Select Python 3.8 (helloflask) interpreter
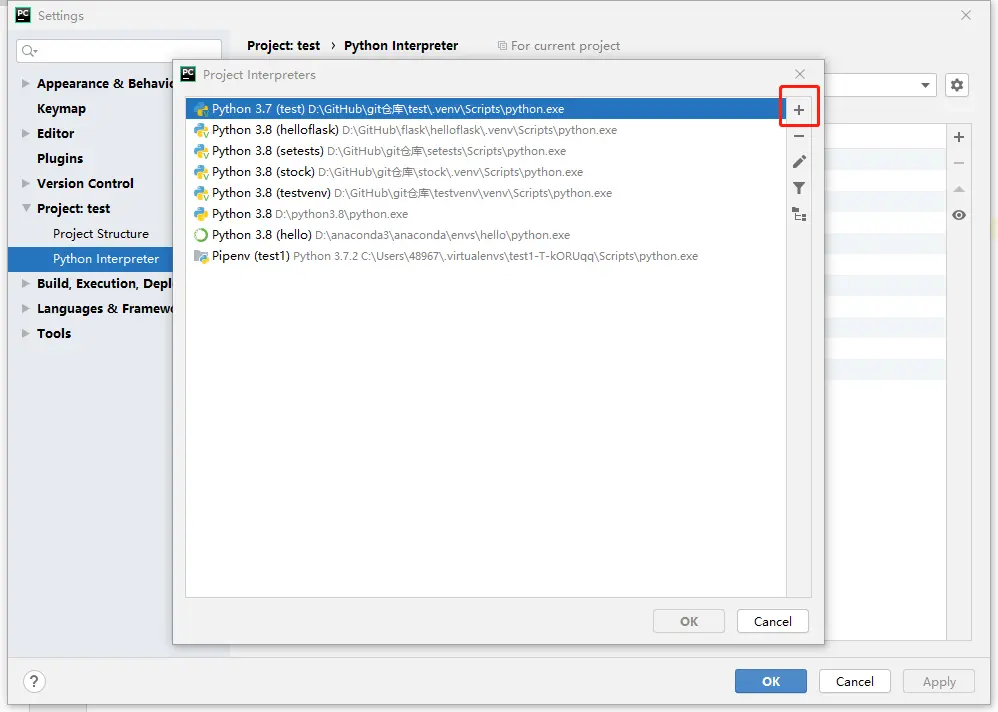The width and height of the screenshot is (998, 712). (x=486, y=130)
